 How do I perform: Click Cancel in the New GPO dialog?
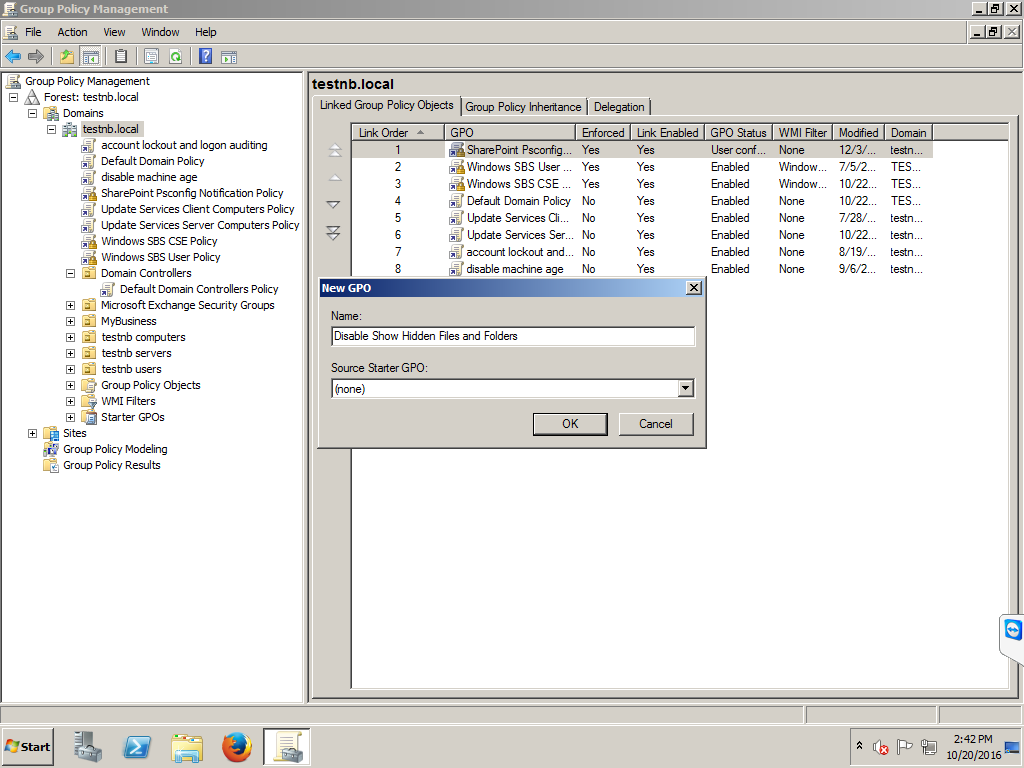point(655,423)
